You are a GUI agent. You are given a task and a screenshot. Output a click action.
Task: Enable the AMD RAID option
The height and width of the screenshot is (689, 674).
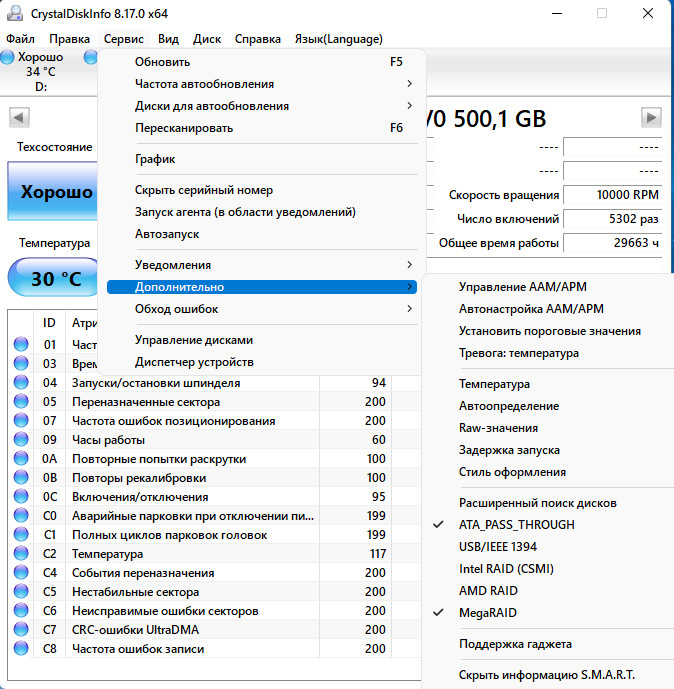tap(487, 591)
